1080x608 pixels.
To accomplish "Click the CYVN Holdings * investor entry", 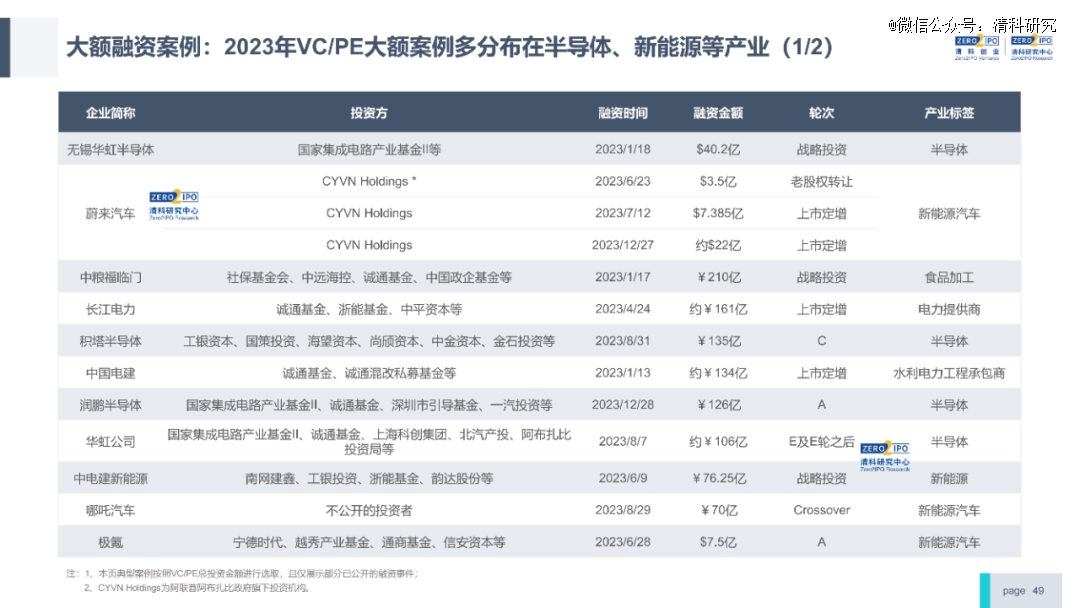I will point(368,181).
